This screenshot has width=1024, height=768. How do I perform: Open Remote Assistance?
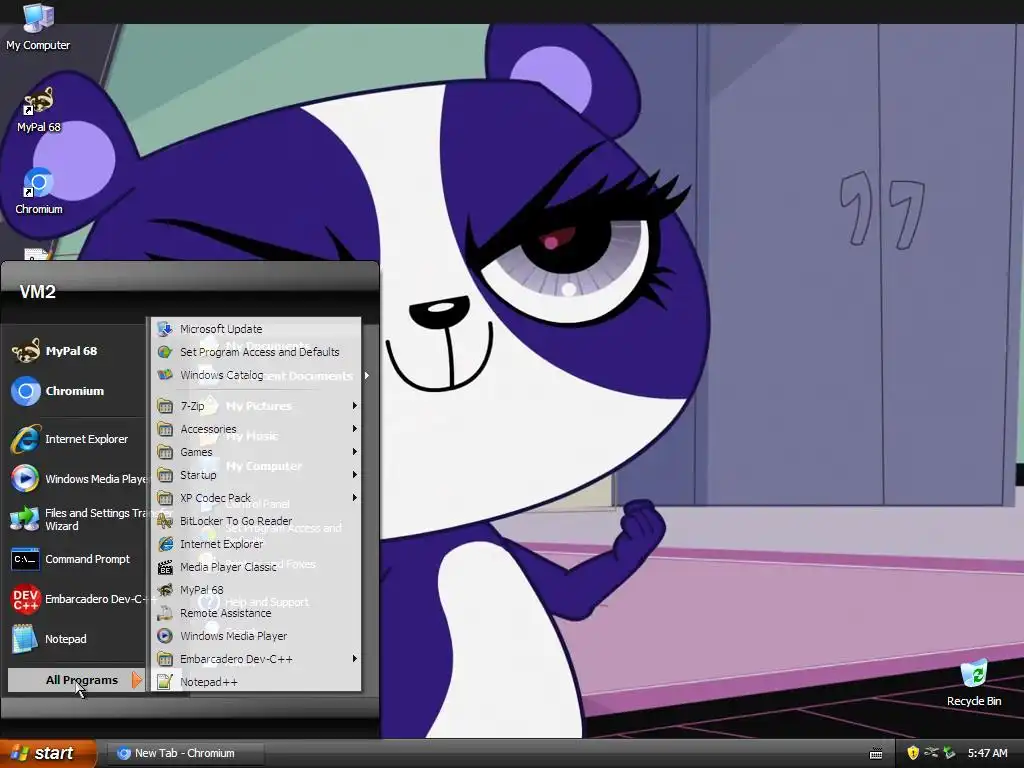click(256, 613)
